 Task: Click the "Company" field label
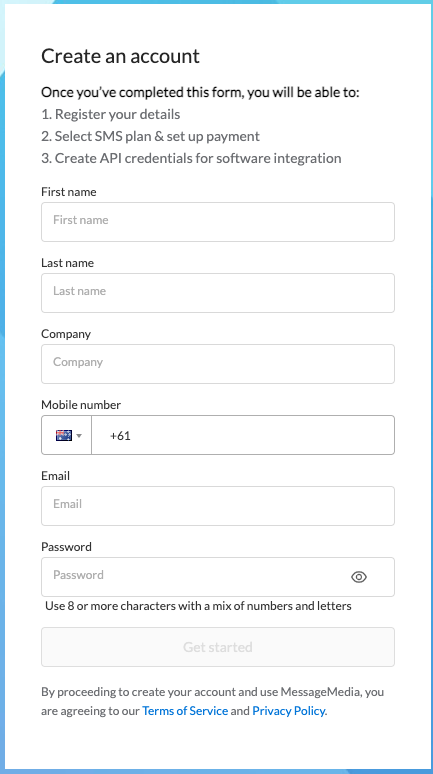tap(66, 334)
